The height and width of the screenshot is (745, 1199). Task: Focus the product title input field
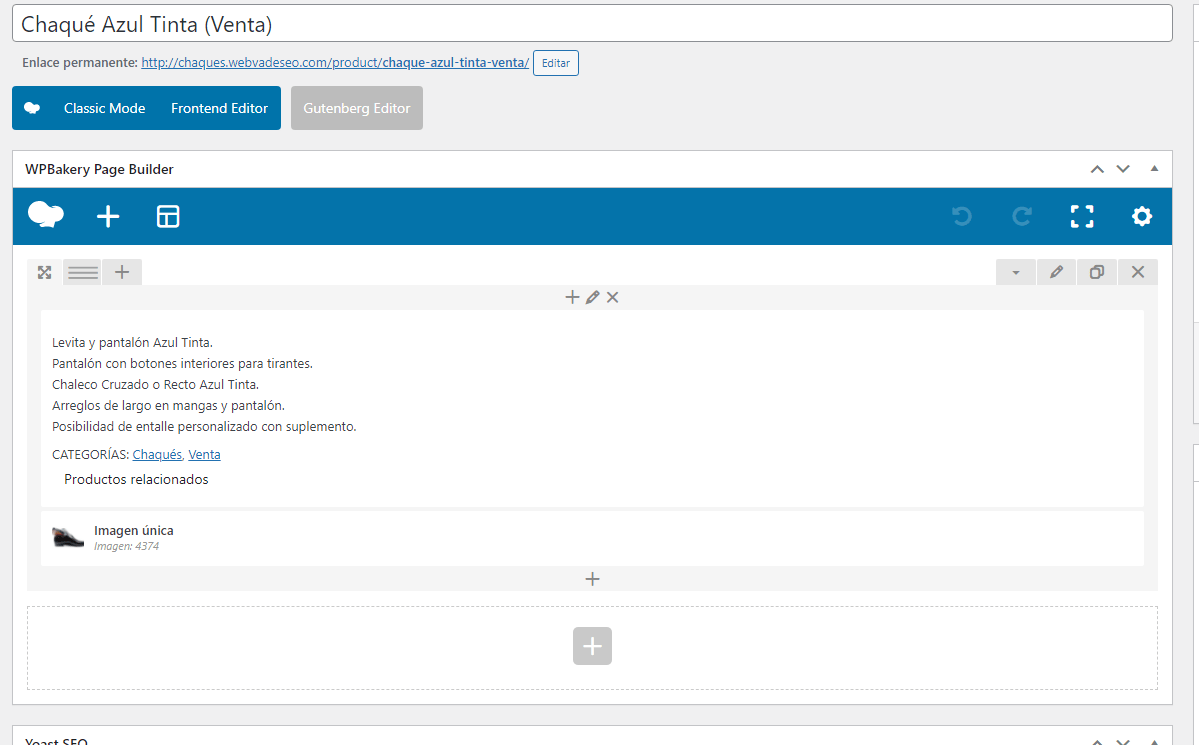click(592, 24)
